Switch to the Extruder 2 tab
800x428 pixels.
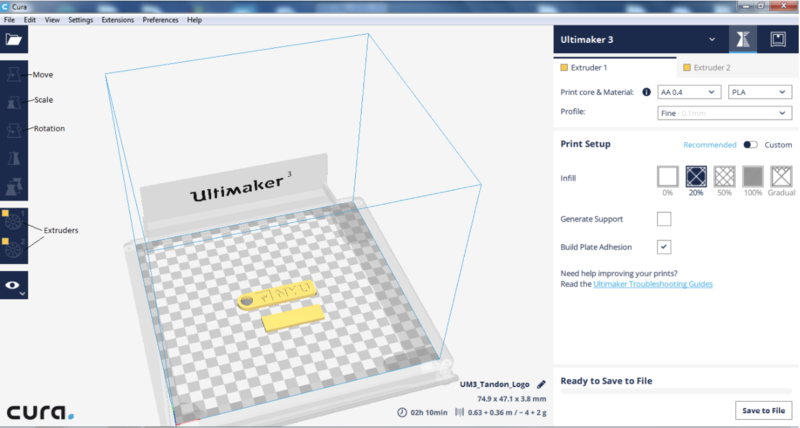click(738, 67)
